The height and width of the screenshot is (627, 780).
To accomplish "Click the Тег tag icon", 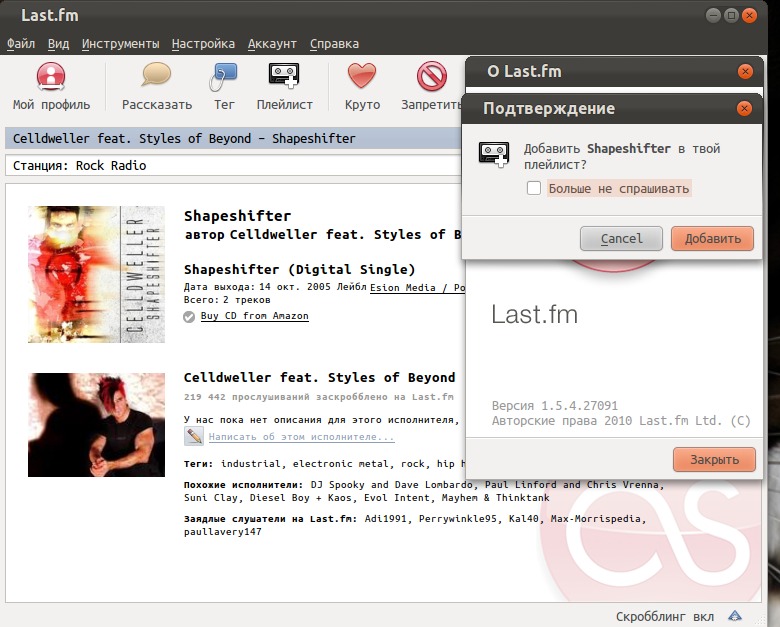I will (224, 77).
